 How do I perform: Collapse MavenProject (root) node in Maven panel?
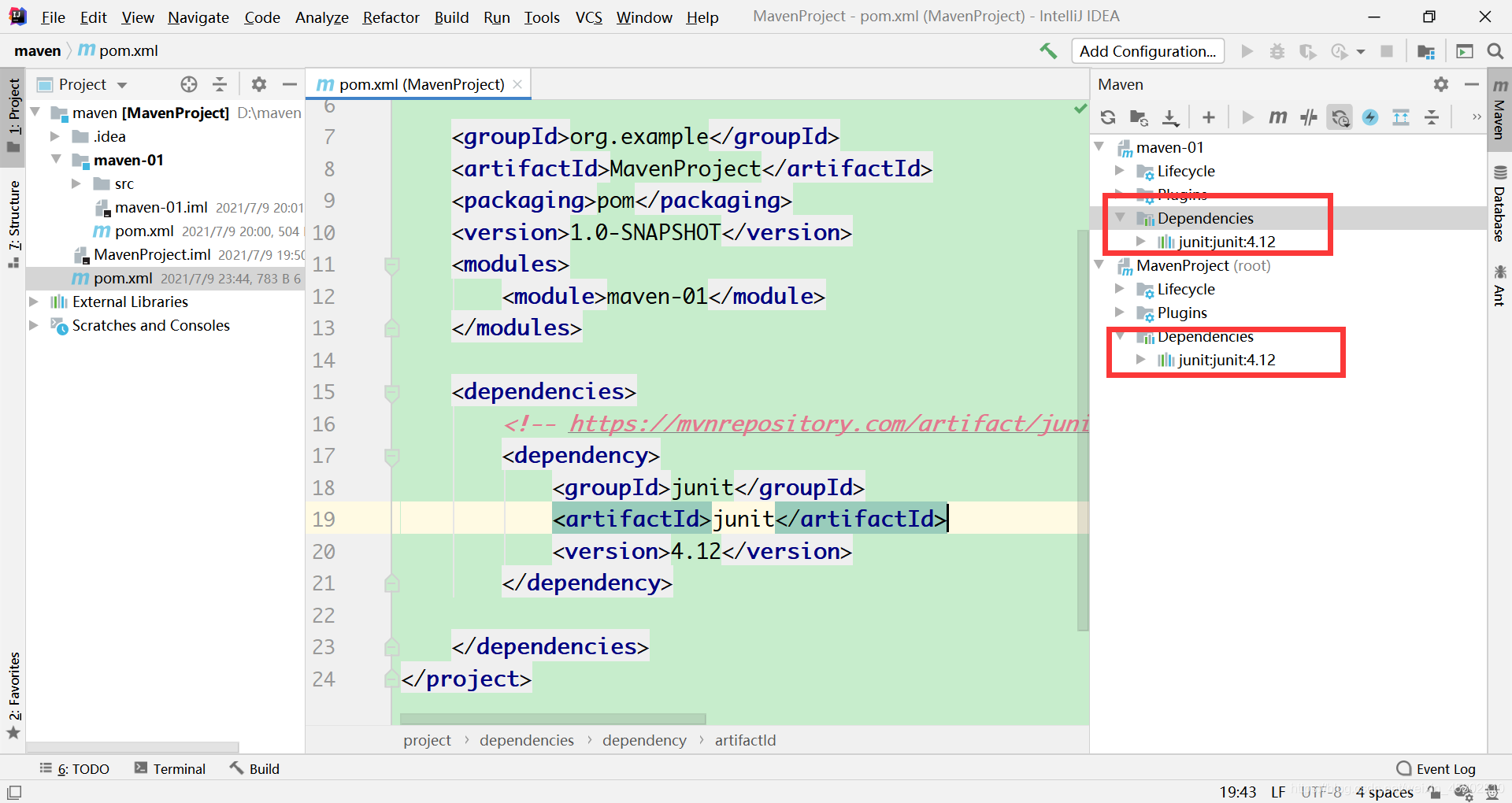coord(1099,265)
